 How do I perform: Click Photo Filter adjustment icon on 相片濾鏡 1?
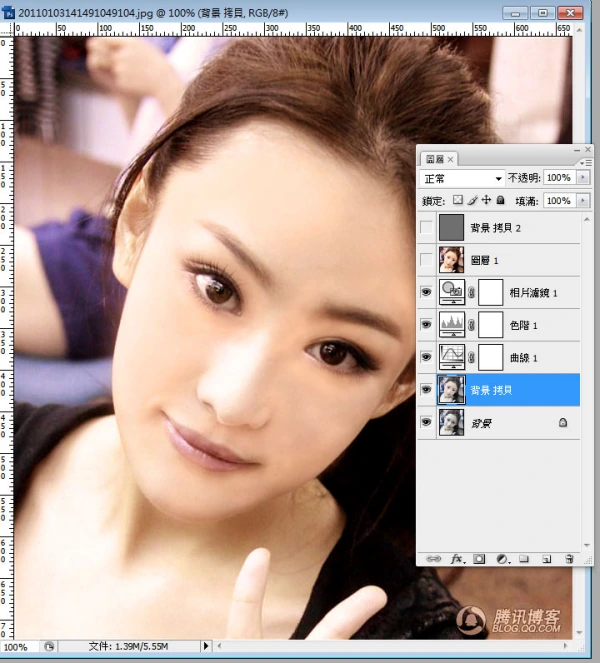tap(452, 292)
